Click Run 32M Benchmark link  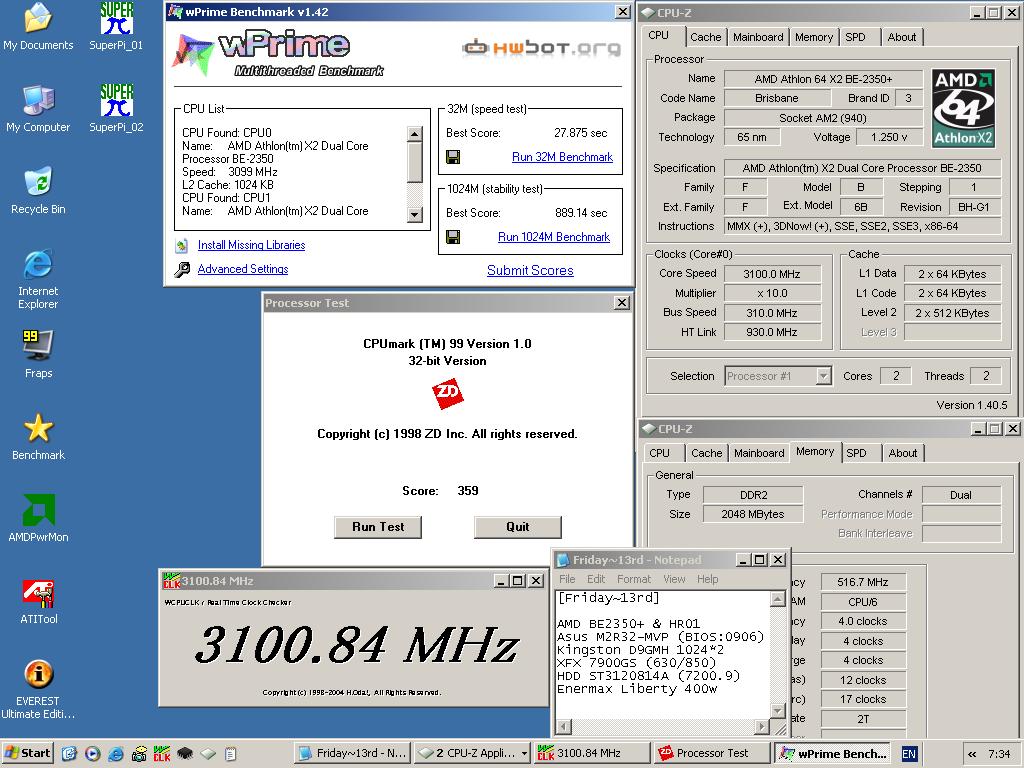[562, 157]
